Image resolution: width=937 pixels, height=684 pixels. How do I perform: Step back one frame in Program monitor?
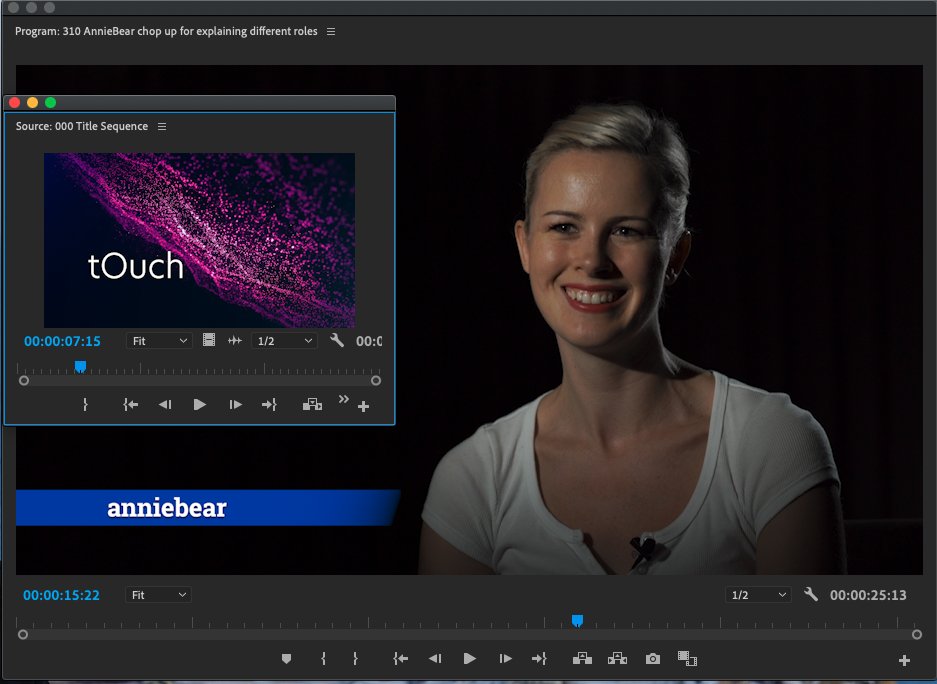tap(435, 659)
